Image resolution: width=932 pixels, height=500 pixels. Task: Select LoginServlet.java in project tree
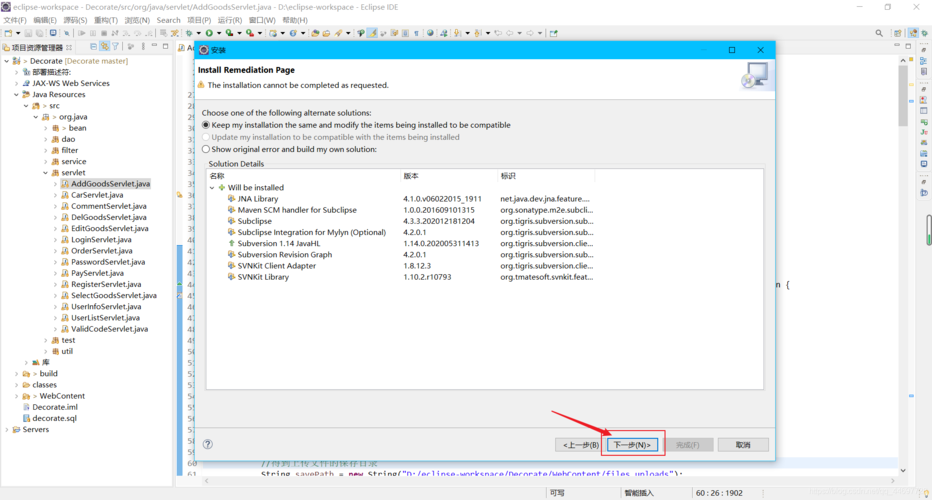[101, 240]
